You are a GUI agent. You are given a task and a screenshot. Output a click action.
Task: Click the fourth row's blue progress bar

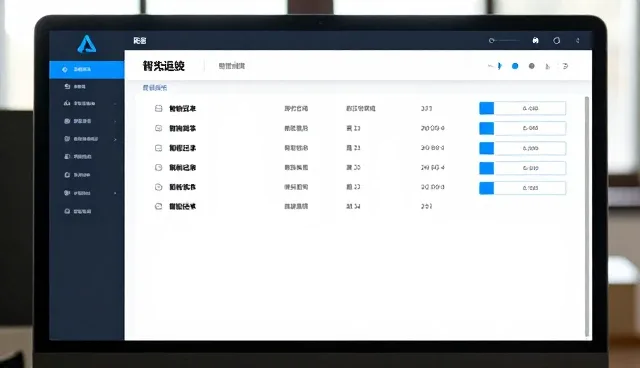(522, 168)
